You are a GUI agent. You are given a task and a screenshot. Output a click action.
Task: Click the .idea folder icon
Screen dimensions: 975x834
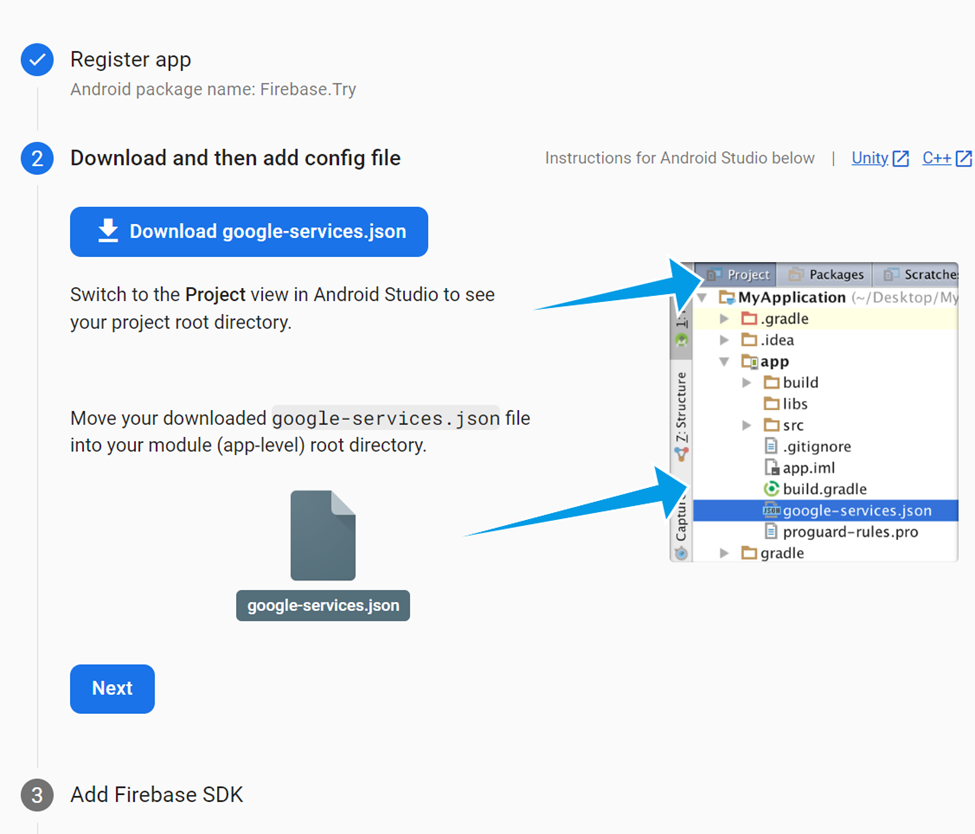[x=749, y=340]
